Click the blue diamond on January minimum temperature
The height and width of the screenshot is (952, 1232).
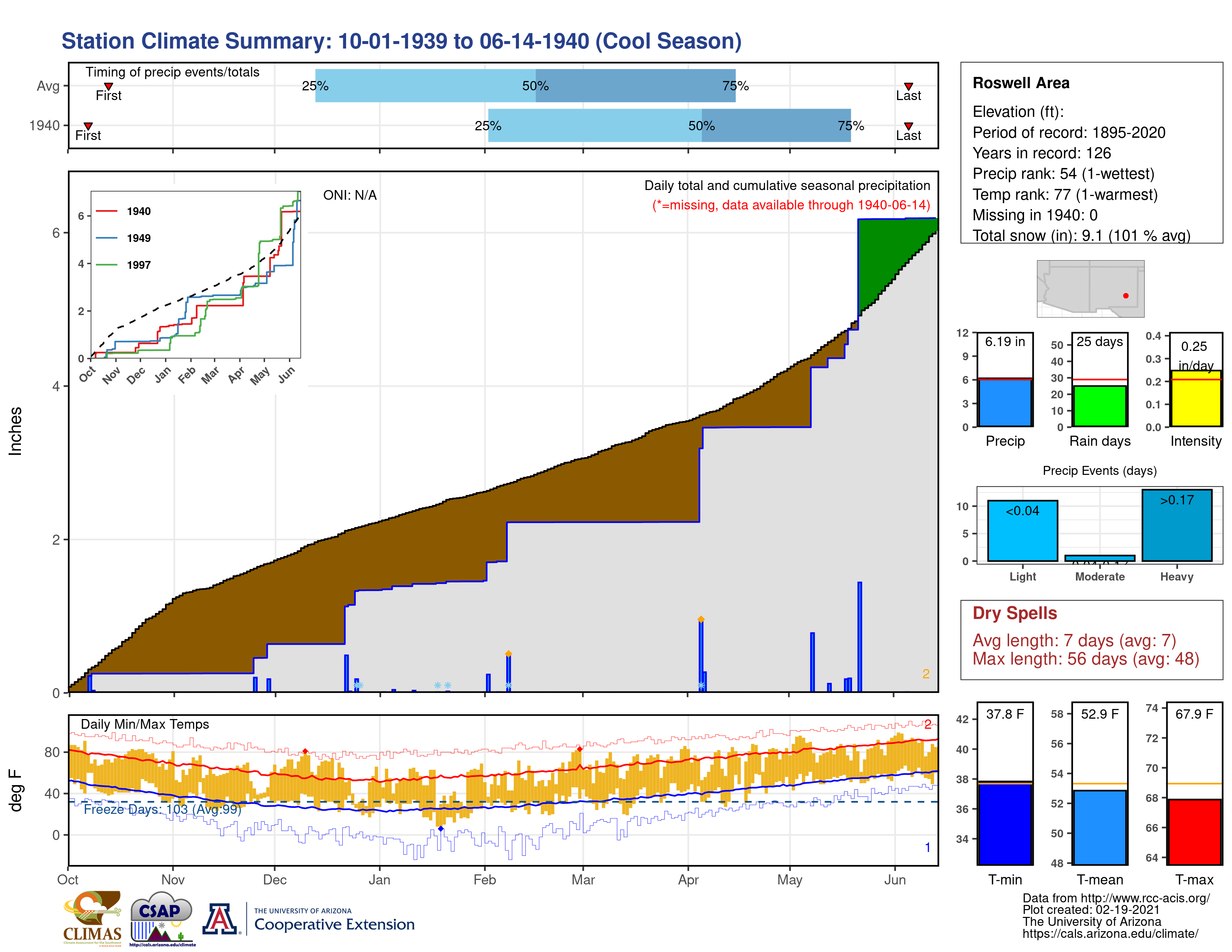441,828
